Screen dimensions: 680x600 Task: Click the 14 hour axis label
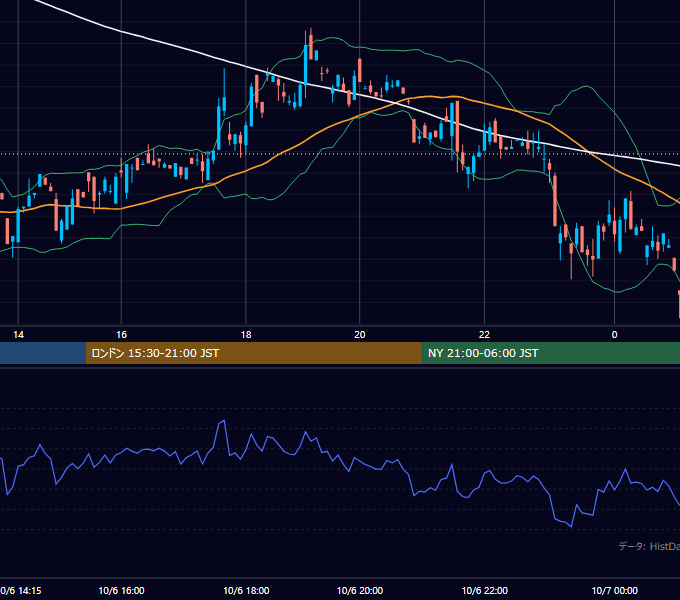tap(18, 335)
